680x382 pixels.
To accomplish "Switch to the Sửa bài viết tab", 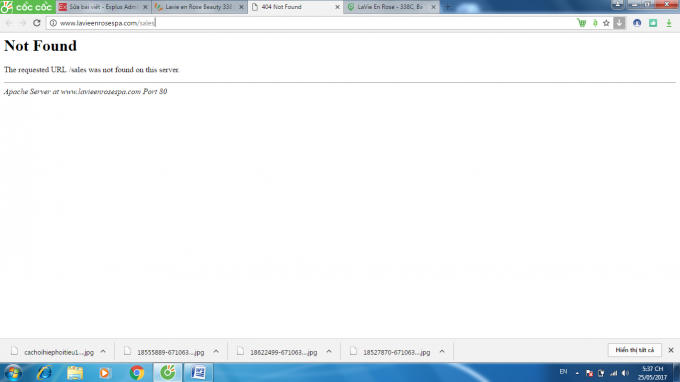I will click(103, 7).
